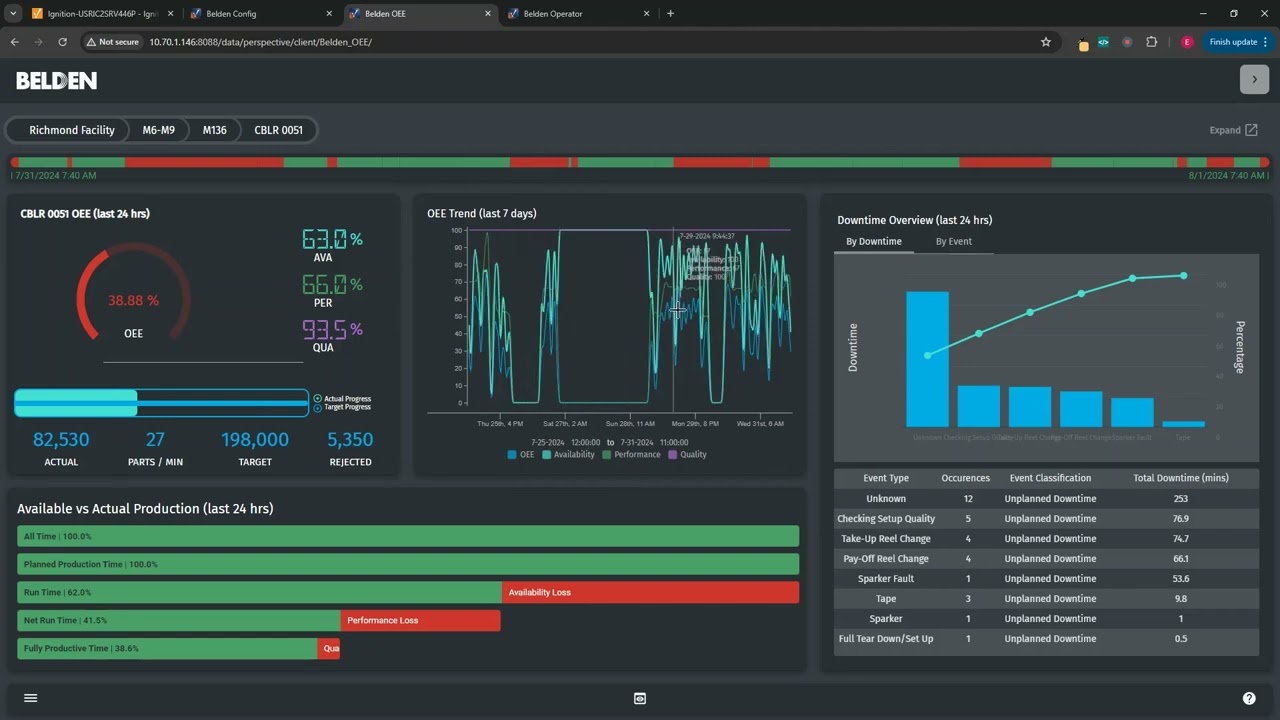
Task: Expand the right side panel chevron
Action: [1254, 79]
